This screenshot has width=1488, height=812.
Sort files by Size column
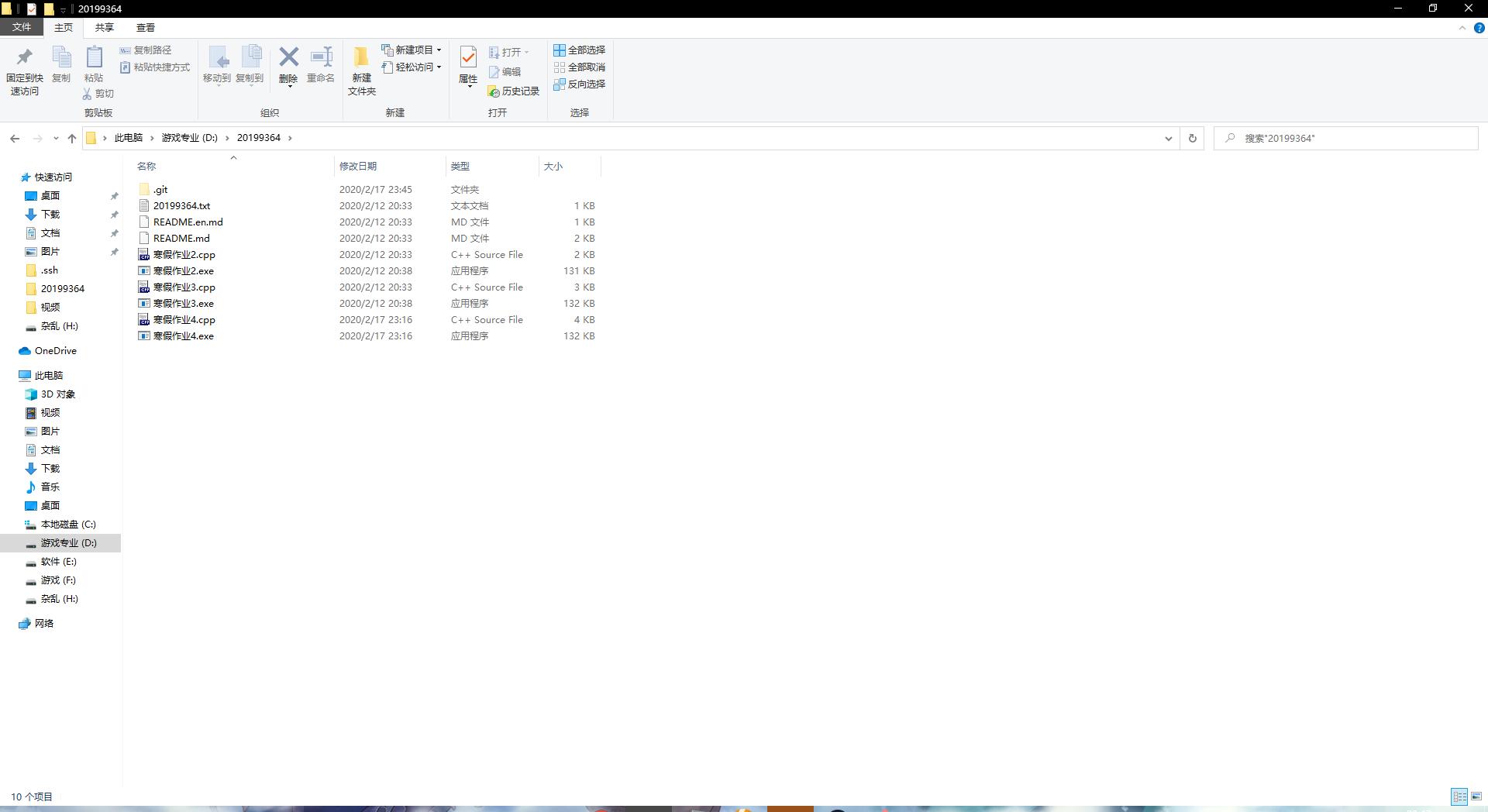coord(570,167)
